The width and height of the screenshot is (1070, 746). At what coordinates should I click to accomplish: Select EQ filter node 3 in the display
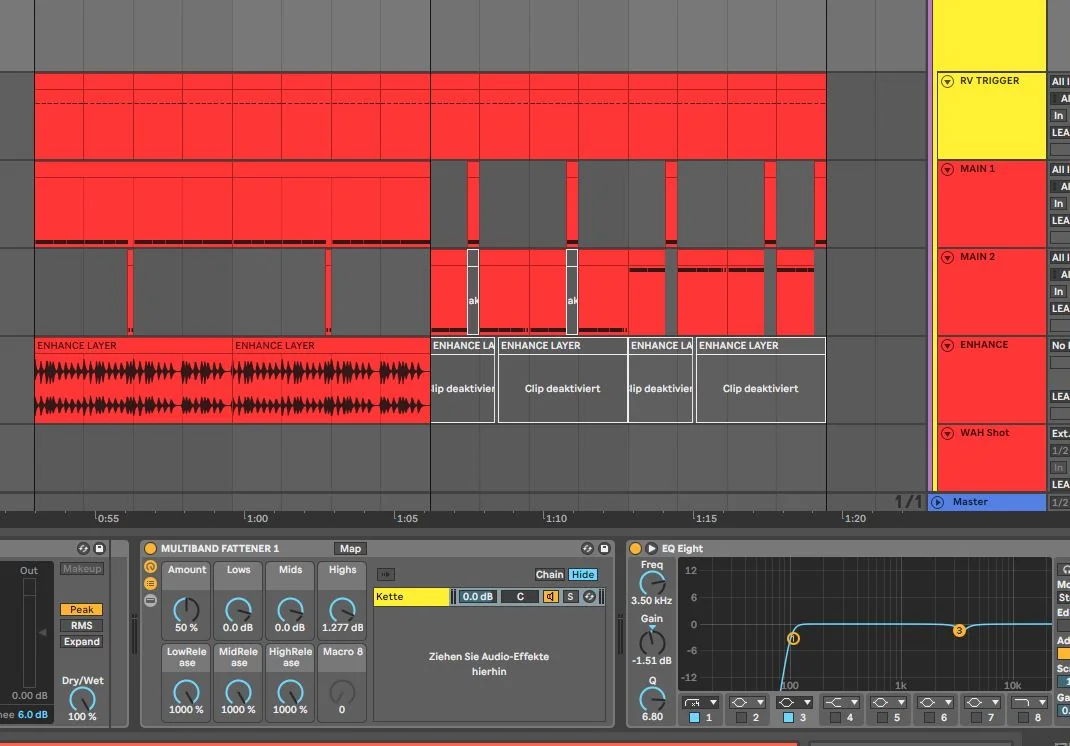[x=959, y=631]
